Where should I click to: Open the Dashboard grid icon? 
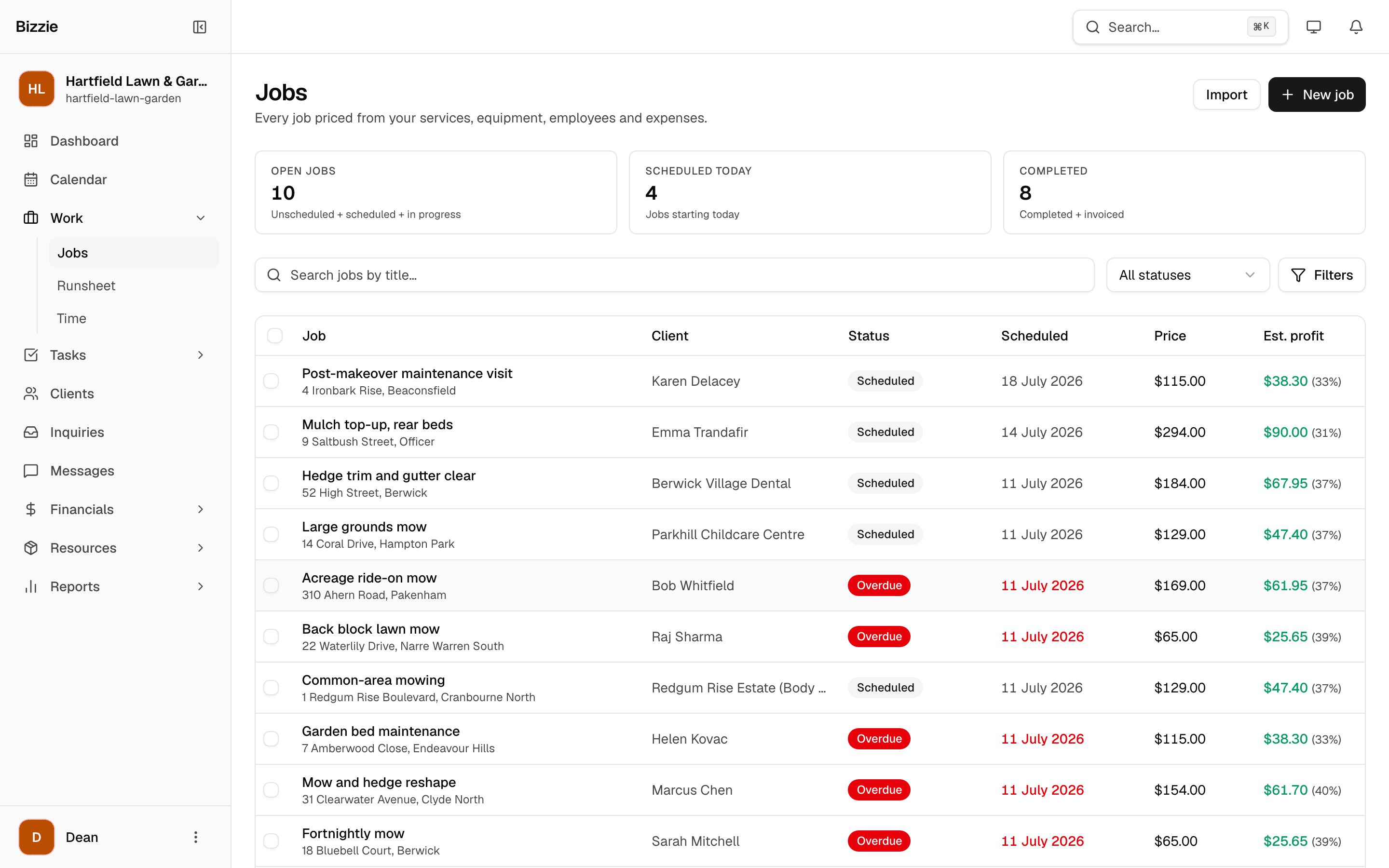(x=31, y=141)
